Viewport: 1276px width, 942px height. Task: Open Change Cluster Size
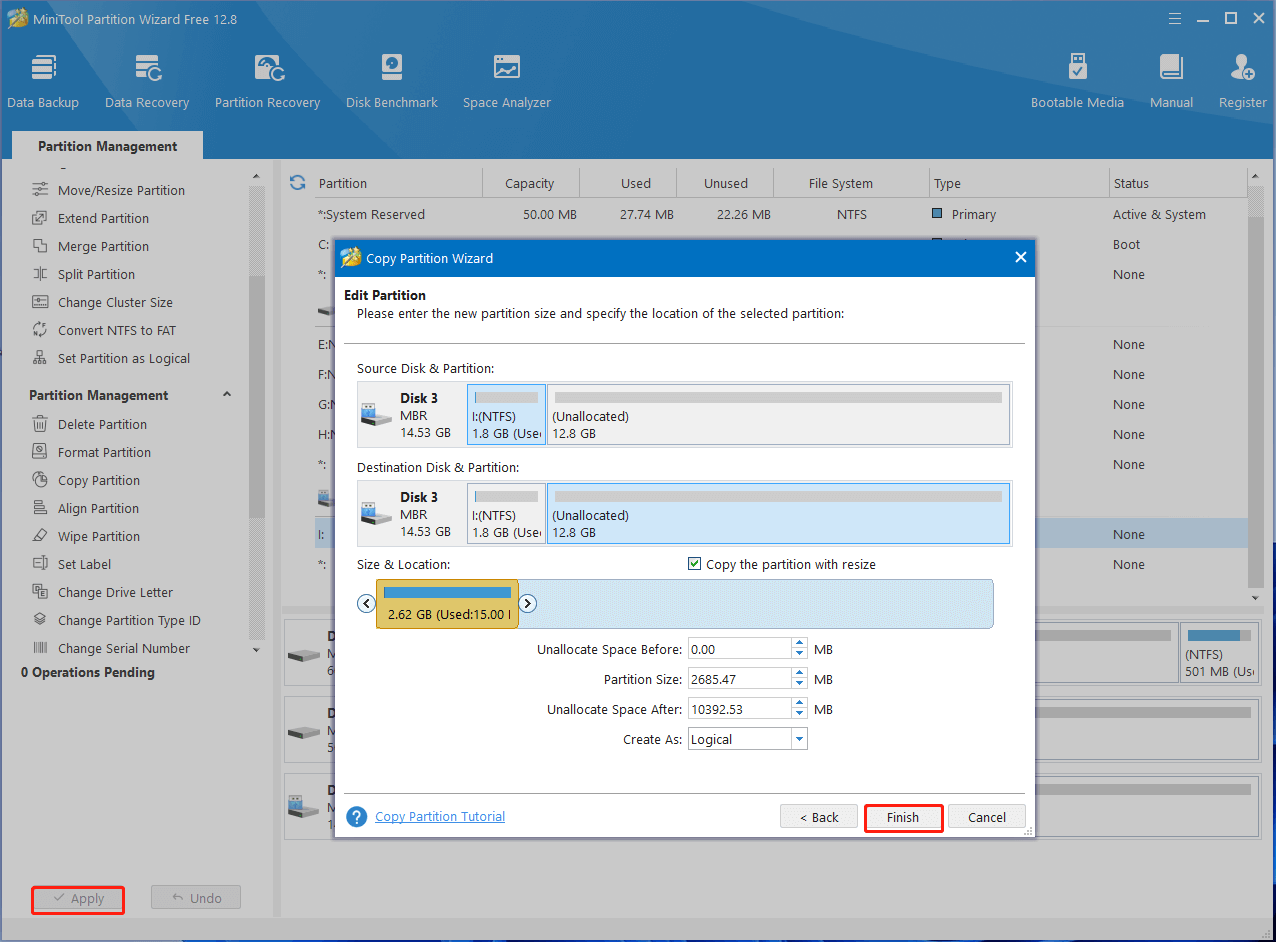(115, 302)
